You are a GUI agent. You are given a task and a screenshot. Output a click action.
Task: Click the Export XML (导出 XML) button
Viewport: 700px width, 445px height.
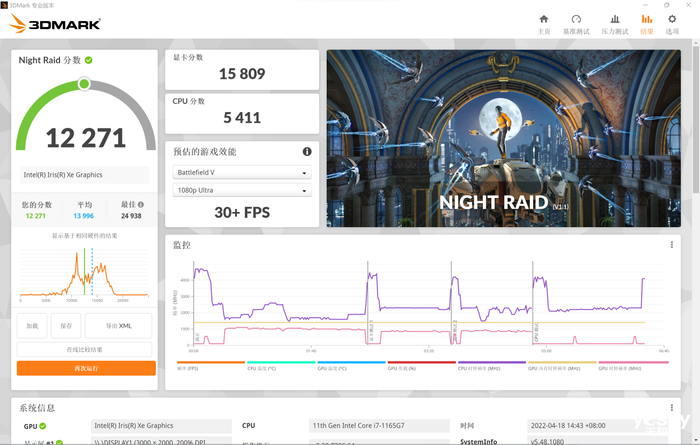click(118, 326)
